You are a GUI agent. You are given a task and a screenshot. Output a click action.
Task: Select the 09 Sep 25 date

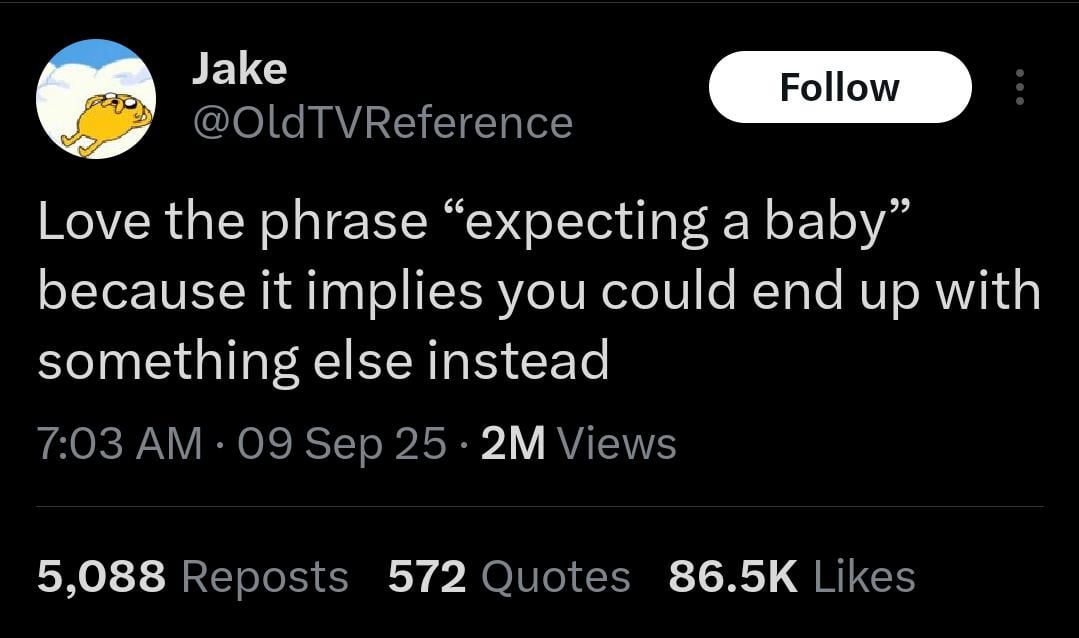point(342,443)
